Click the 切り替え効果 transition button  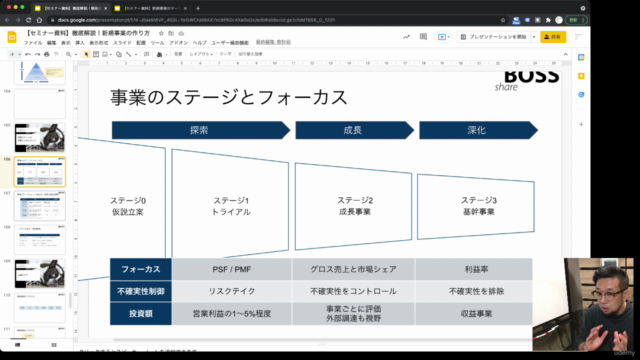coord(251,54)
